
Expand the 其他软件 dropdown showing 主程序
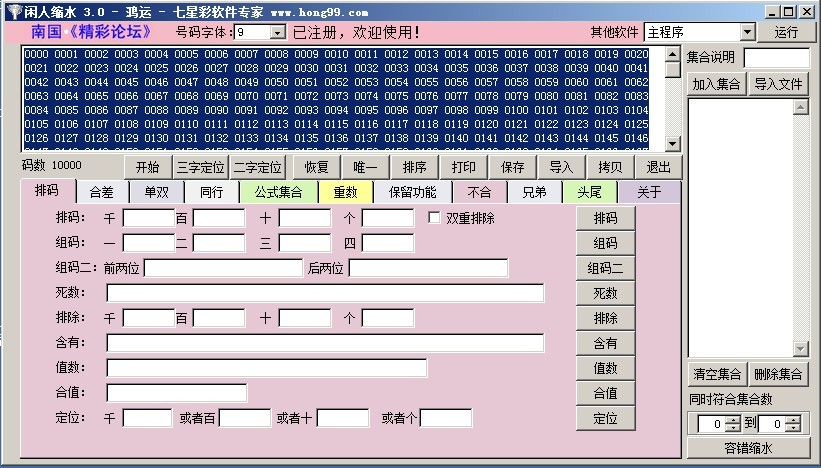click(x=747, y=33)
